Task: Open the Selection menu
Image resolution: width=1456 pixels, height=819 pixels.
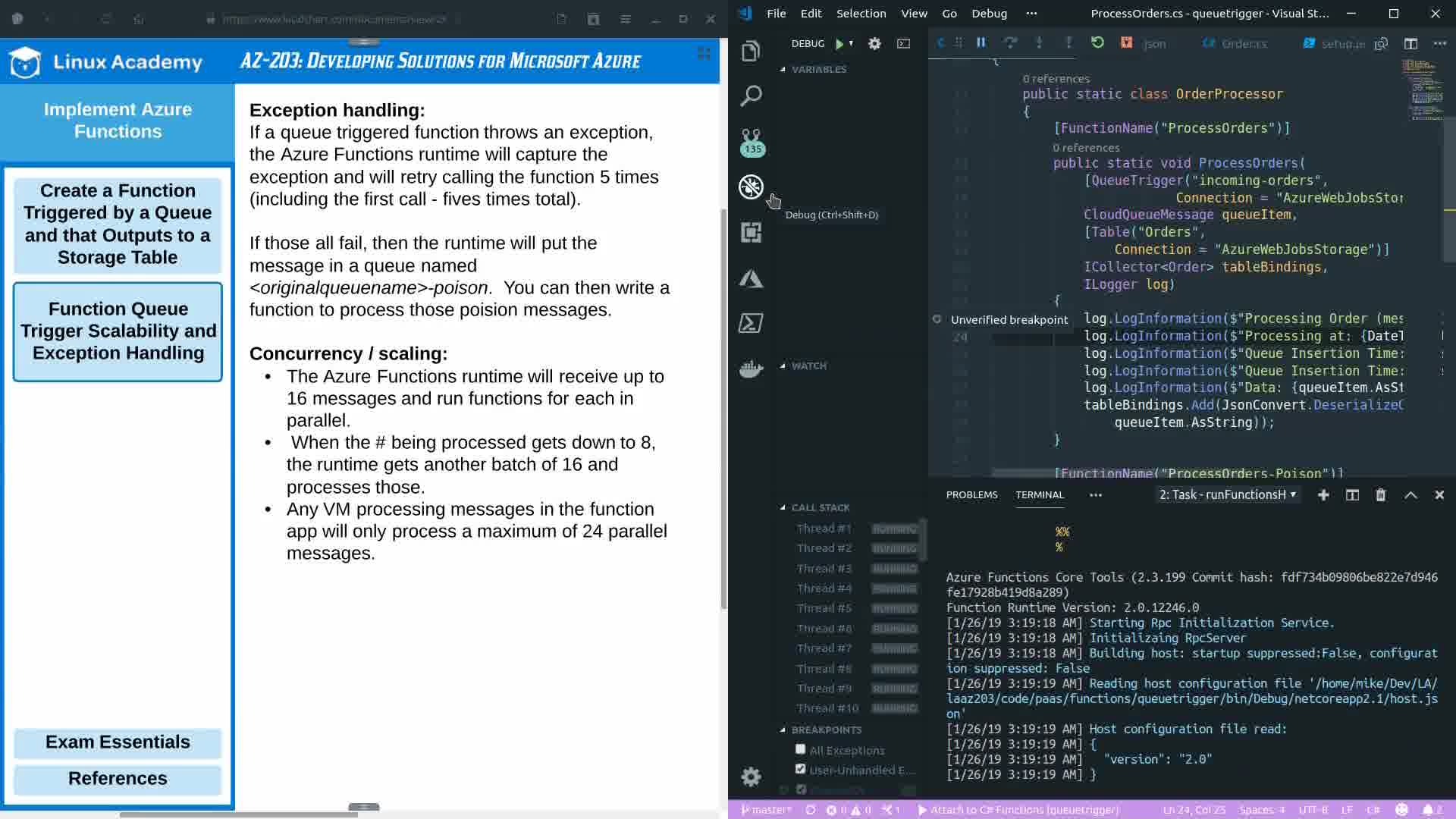Action: [861, 14]
